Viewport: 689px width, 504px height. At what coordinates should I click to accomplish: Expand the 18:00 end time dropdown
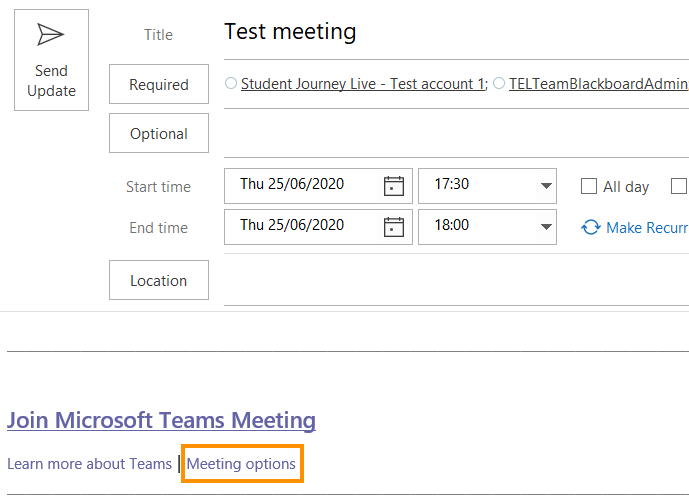[546, 226]
